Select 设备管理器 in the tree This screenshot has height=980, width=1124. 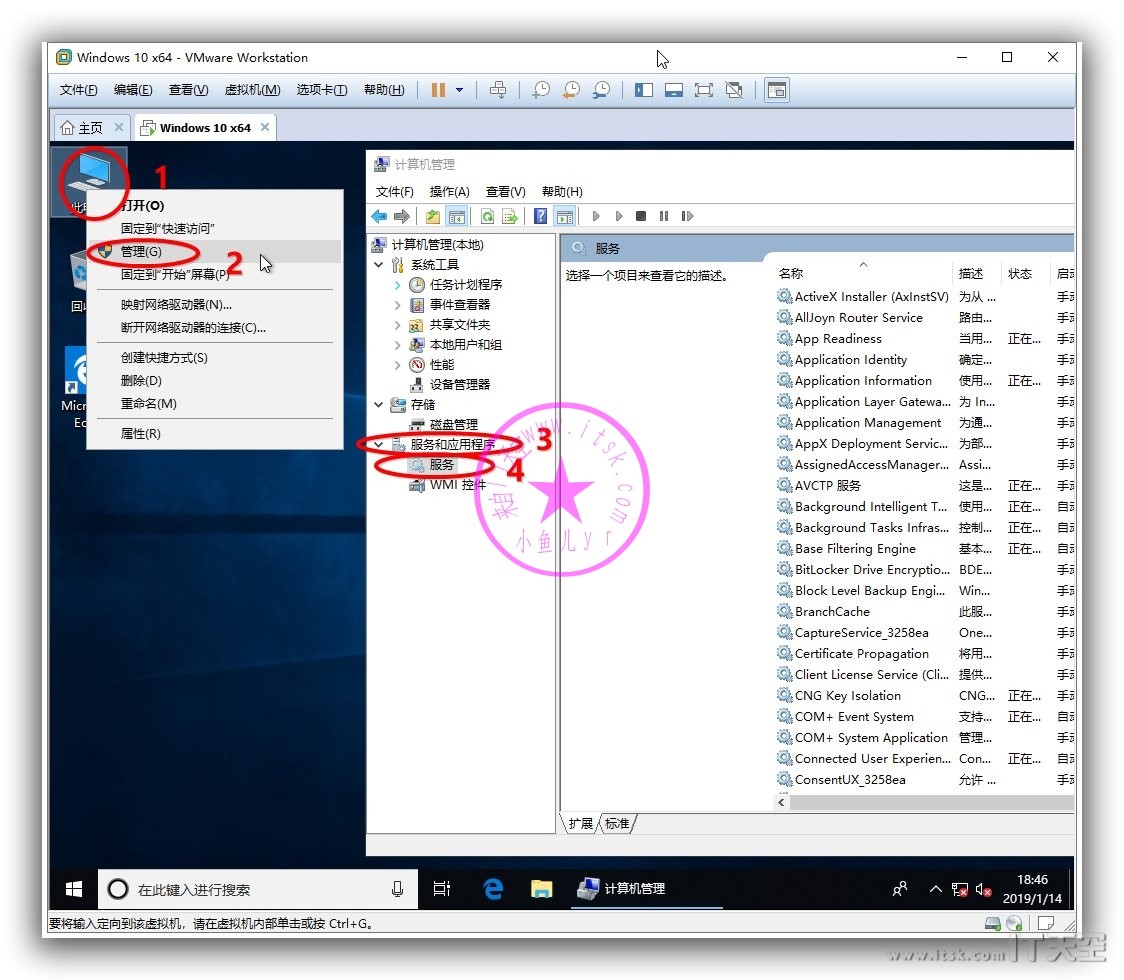[459, 385]
